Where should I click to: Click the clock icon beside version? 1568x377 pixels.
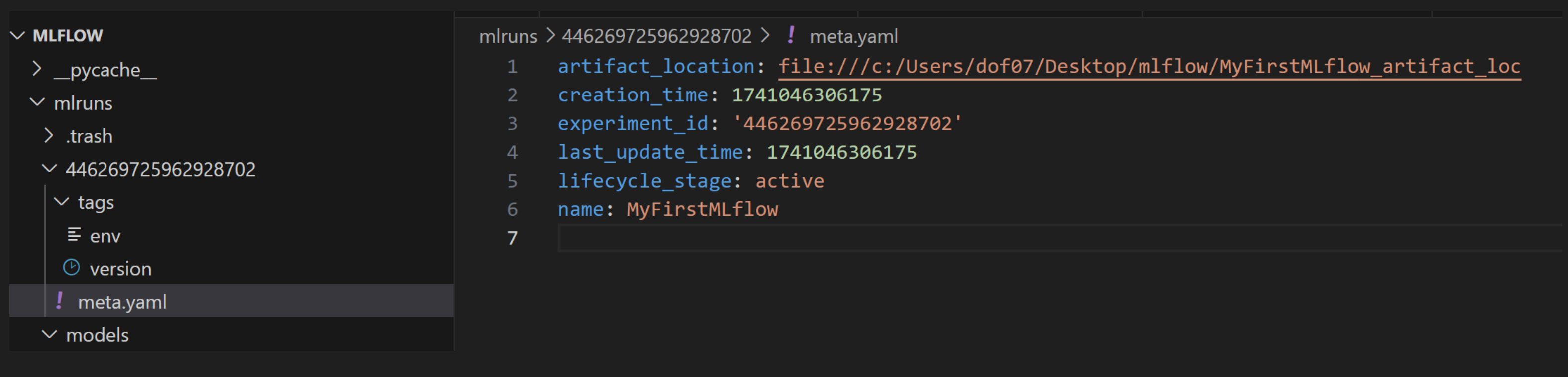coord(72,268)
